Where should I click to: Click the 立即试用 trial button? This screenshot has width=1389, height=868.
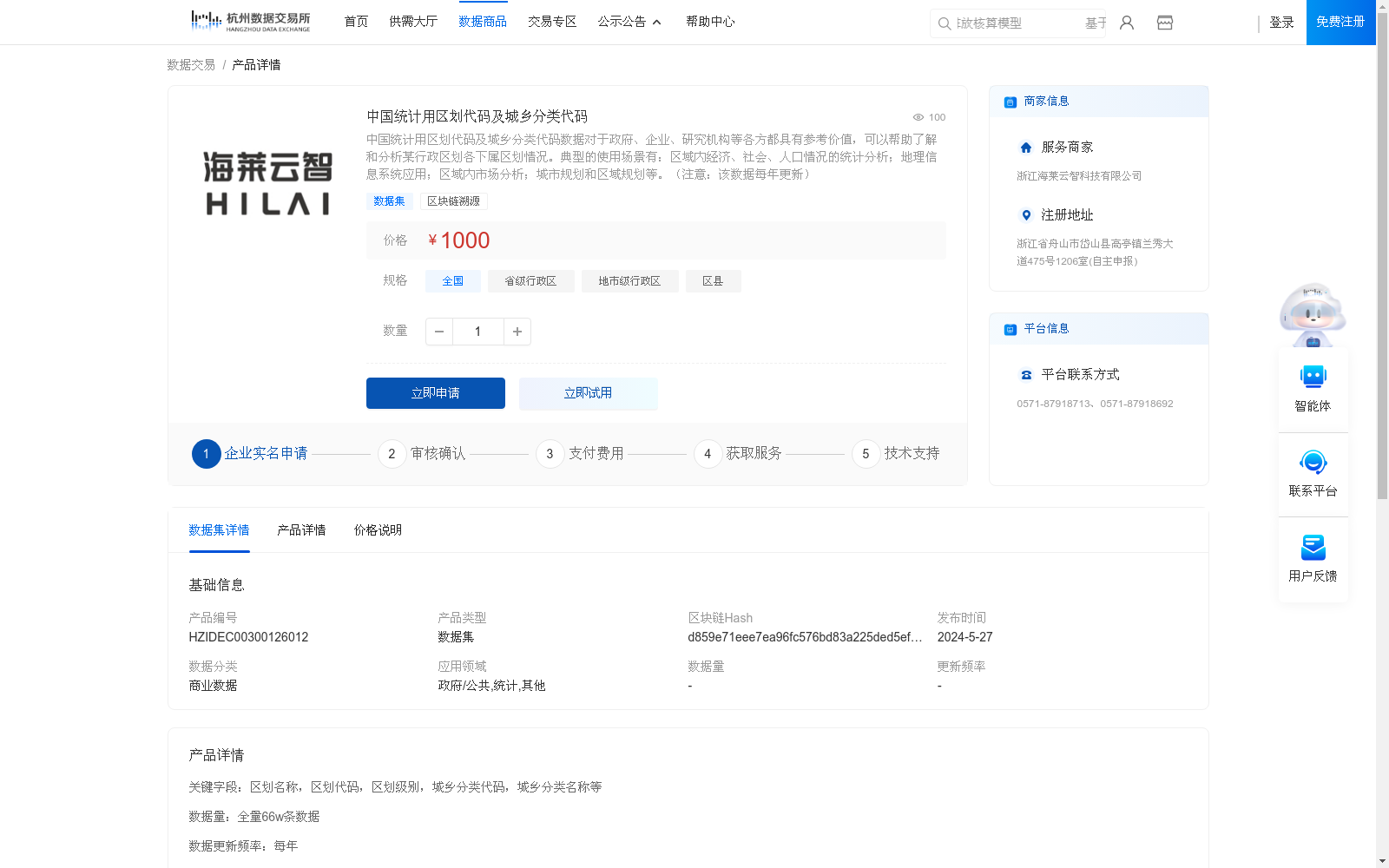[x=588, y=393]
